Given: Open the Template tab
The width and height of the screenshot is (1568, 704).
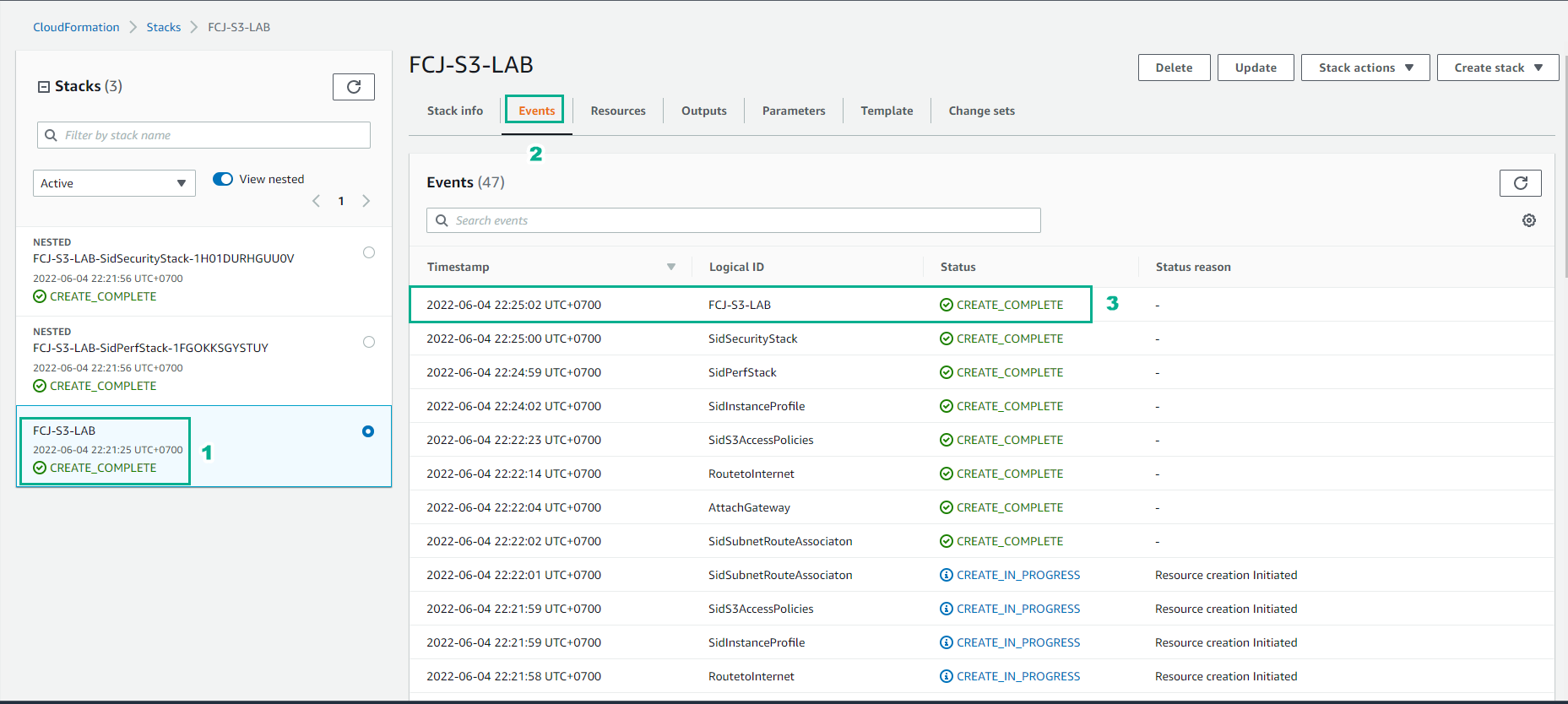Looking at the screenshot, I should pos(887,111).
